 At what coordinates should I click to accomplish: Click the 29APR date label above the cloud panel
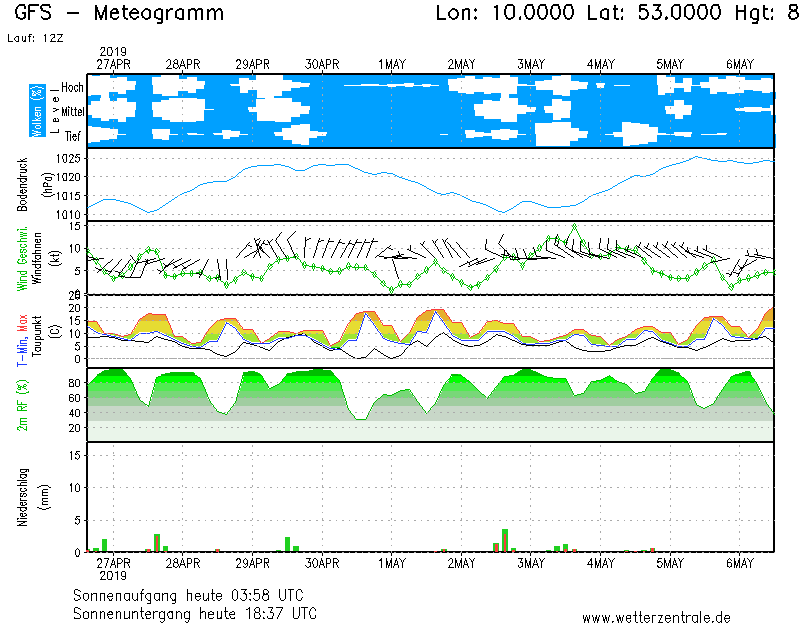[x=252, y=64]
